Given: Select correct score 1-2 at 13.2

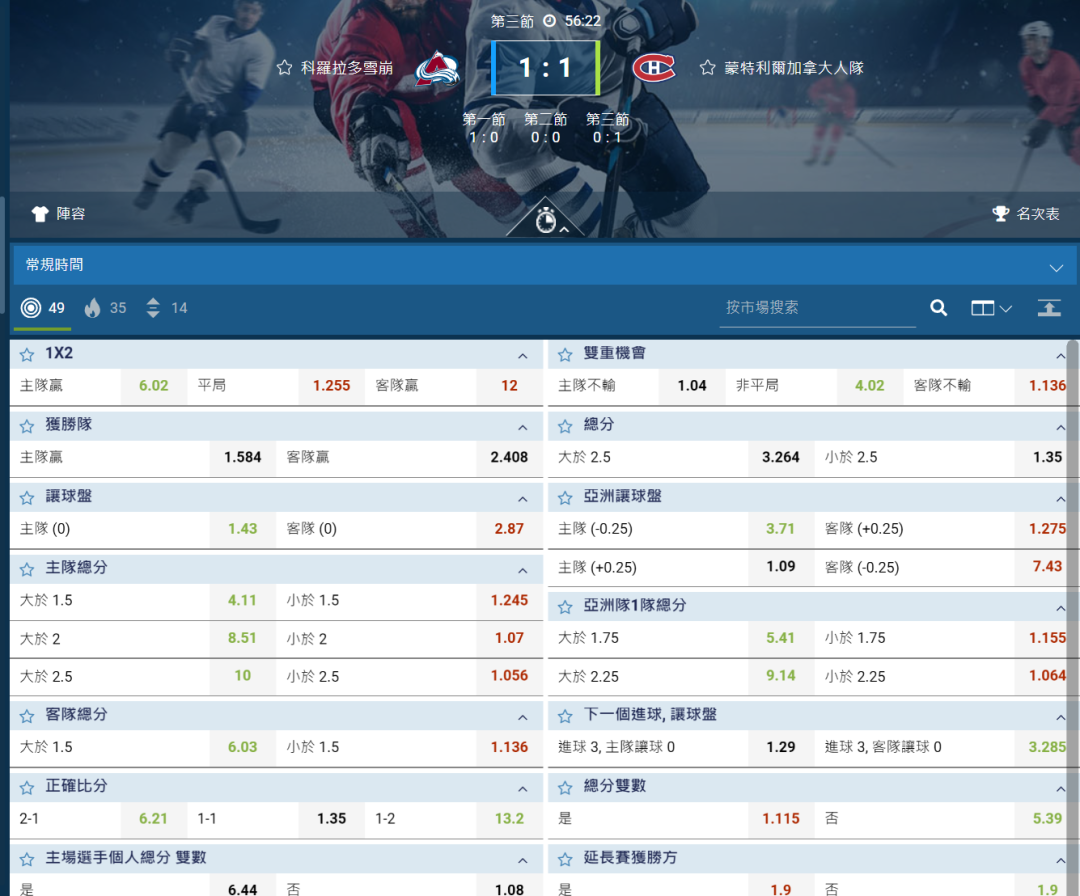Looking at the screenshot, I should click(509, 819).
